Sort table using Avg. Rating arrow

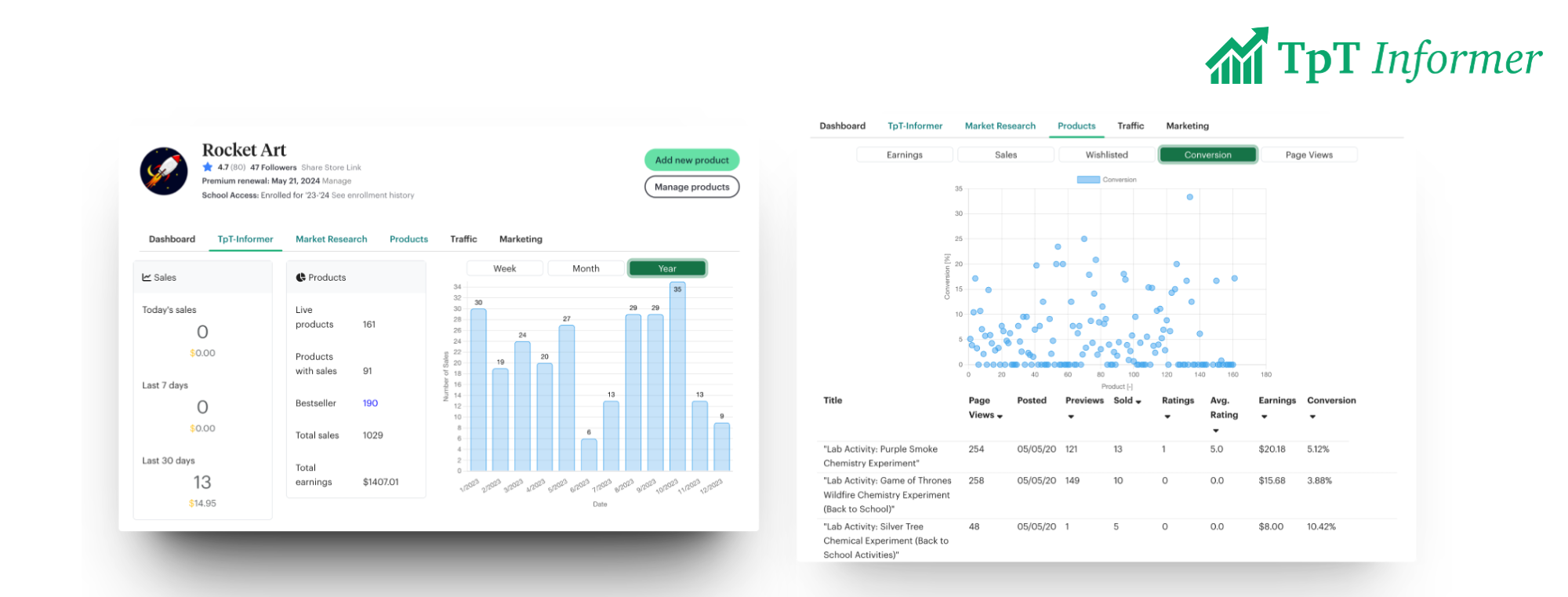pos(1215,431)
